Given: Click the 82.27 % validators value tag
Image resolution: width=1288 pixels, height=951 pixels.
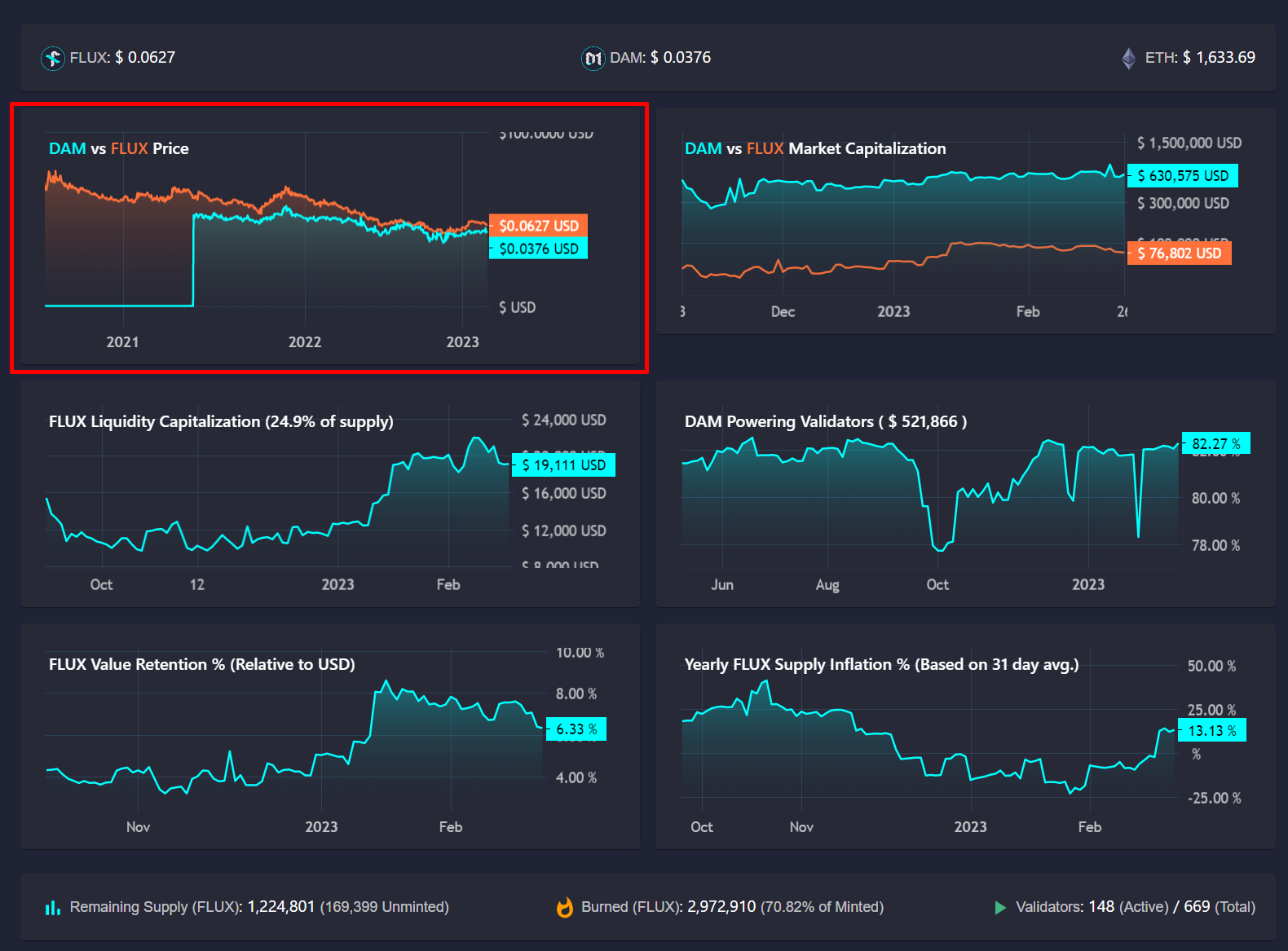Looking at the screenshot, I should pos(1215,443).
